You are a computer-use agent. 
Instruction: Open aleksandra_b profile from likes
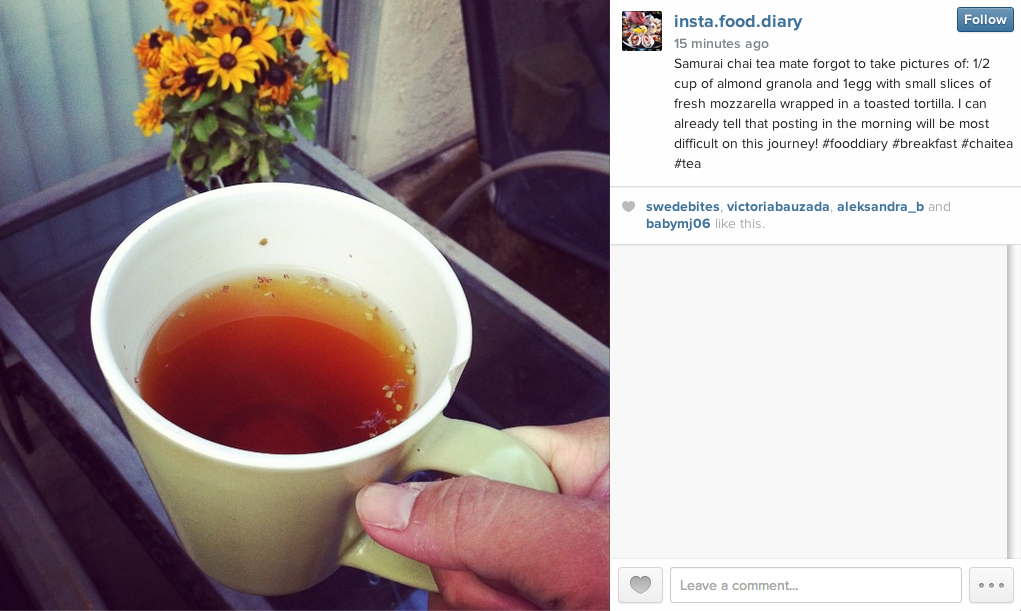tap(880, 206)
